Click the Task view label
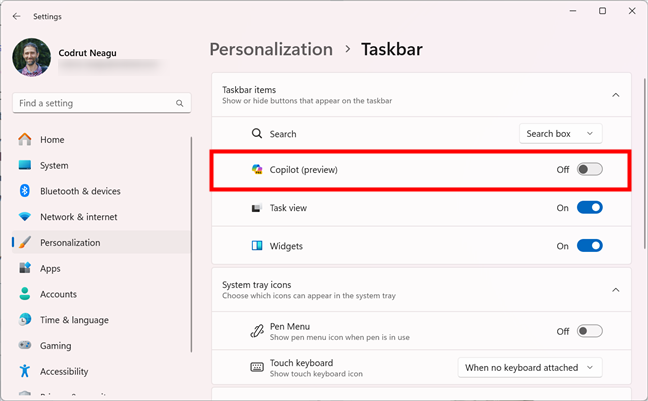Viewport: 648px width, 401px height. (x=288, y=208)
